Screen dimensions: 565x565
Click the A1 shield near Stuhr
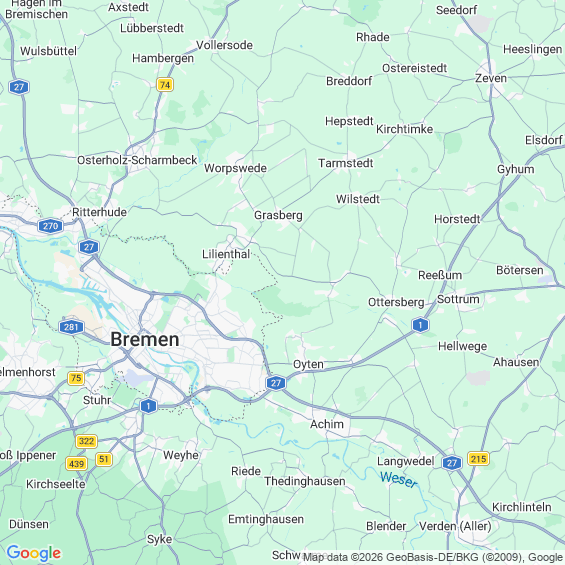click(148, 406)
